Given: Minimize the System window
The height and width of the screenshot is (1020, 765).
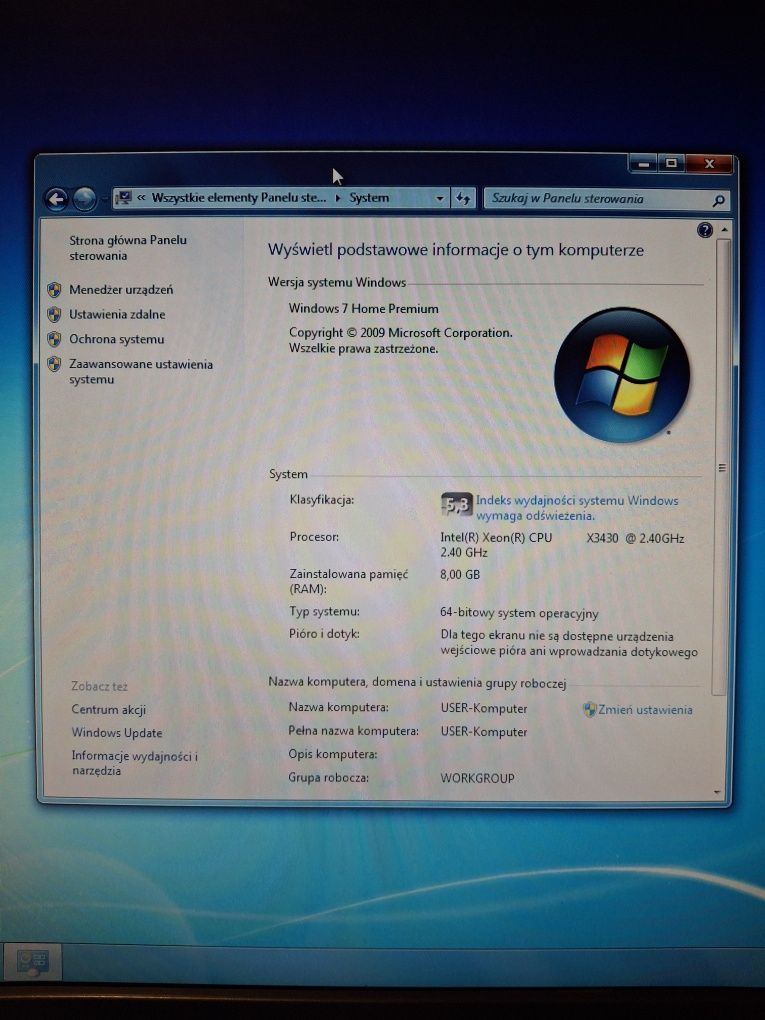Looking at the screenshot, I should [644, 163].
